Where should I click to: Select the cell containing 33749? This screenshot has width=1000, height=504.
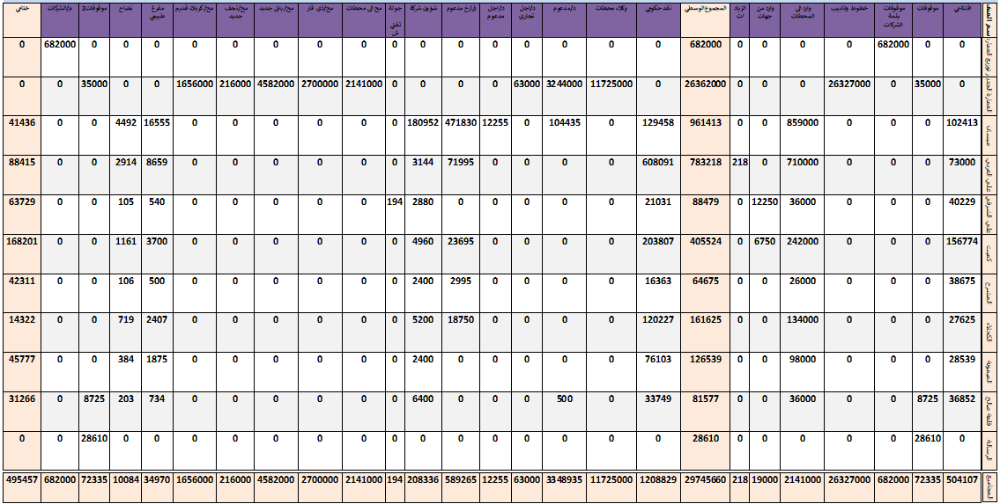tap(656, 411)
